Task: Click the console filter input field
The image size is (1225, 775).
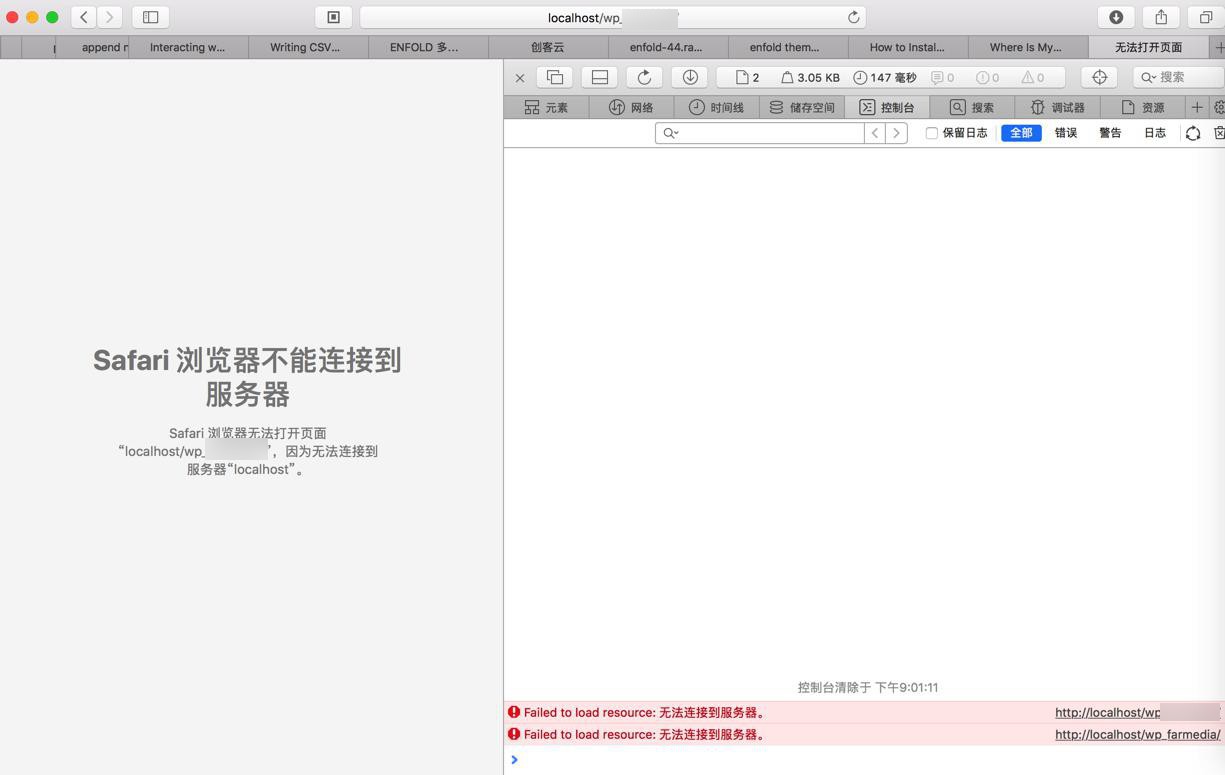Action: 759,133
